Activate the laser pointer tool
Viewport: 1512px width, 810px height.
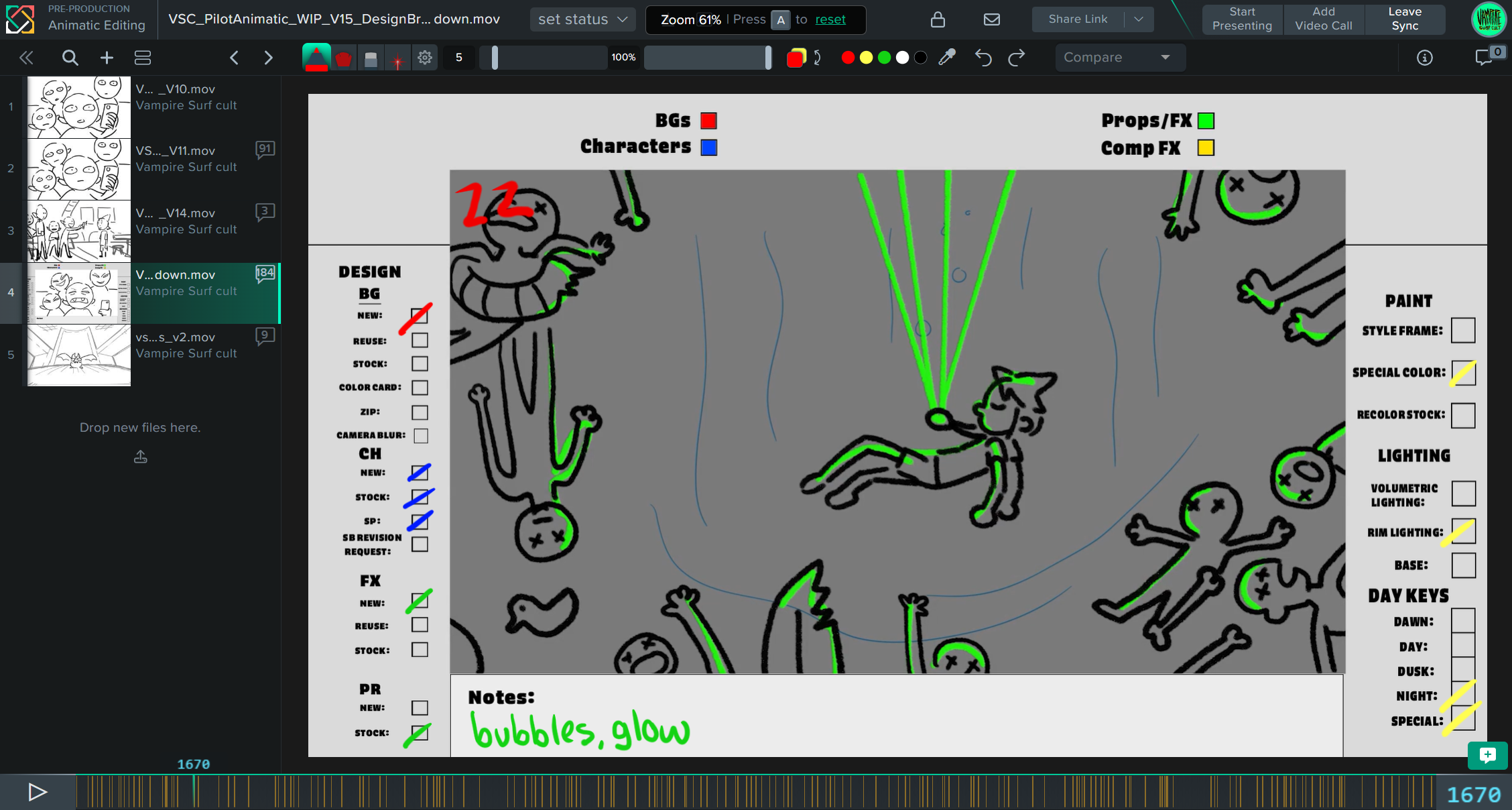(397, 58)
